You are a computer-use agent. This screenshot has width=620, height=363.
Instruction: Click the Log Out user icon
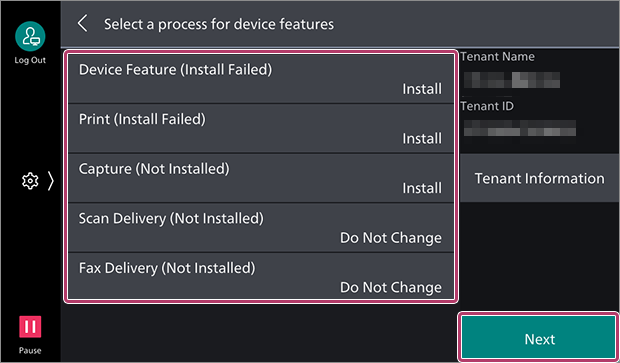30,36
